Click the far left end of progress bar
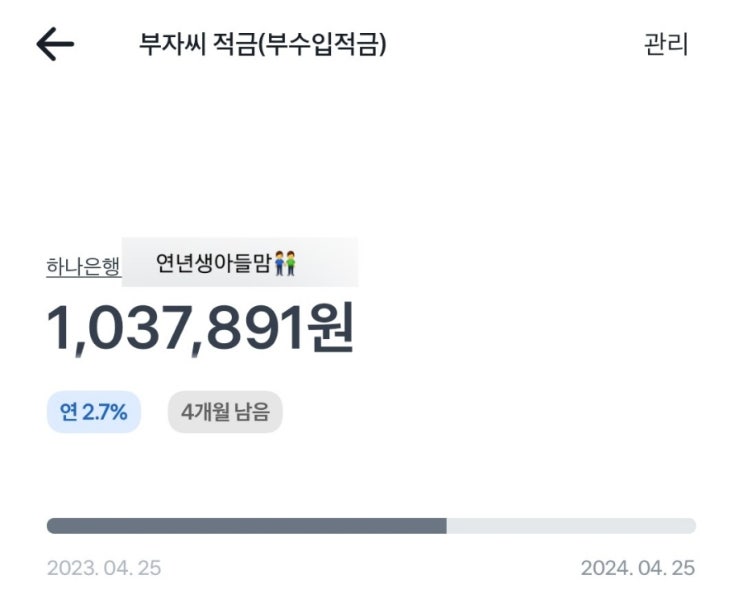The height and width of the screenshot is (608, 743). [x=52, y=526]
